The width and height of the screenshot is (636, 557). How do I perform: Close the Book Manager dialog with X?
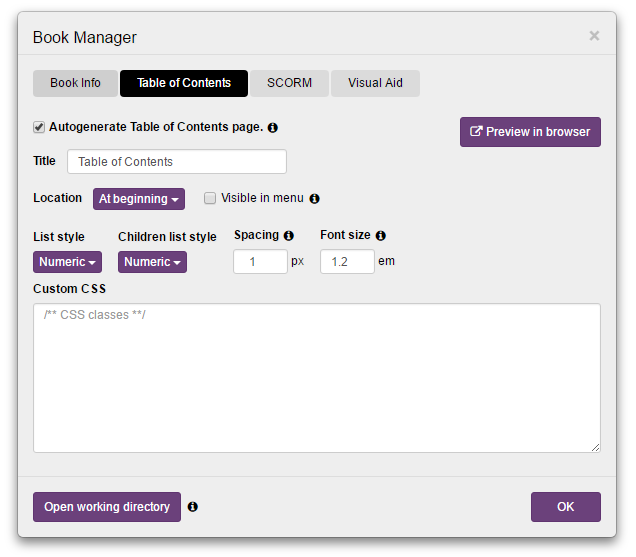[594, 36]
